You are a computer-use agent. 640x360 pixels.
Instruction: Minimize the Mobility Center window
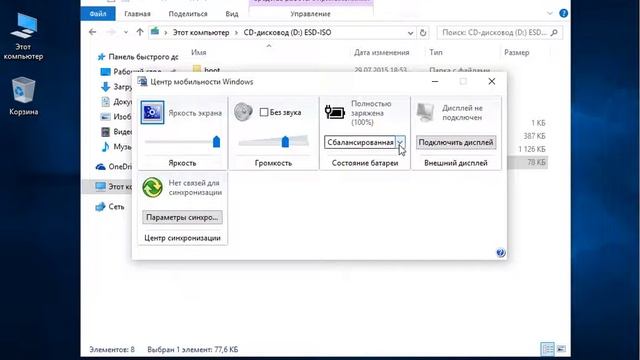point(435,82)
